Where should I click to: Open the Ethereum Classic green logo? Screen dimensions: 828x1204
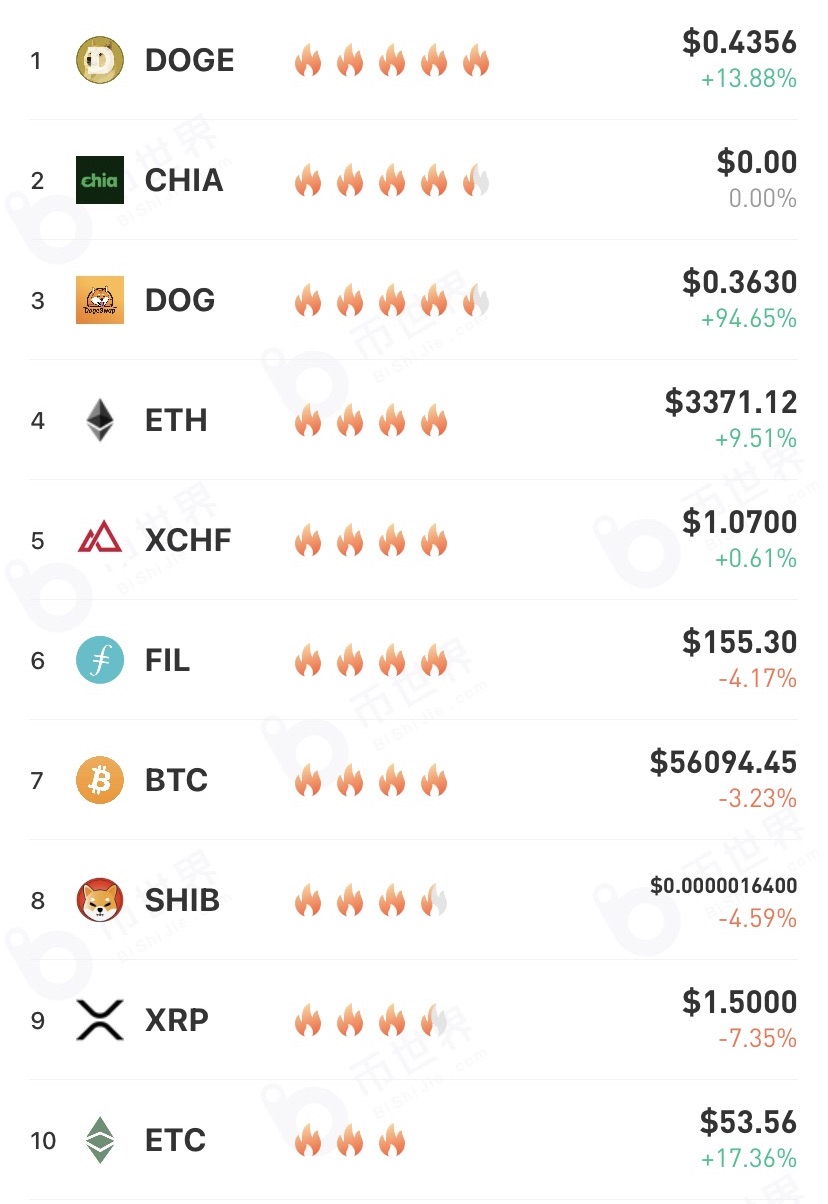point(100,1140)
